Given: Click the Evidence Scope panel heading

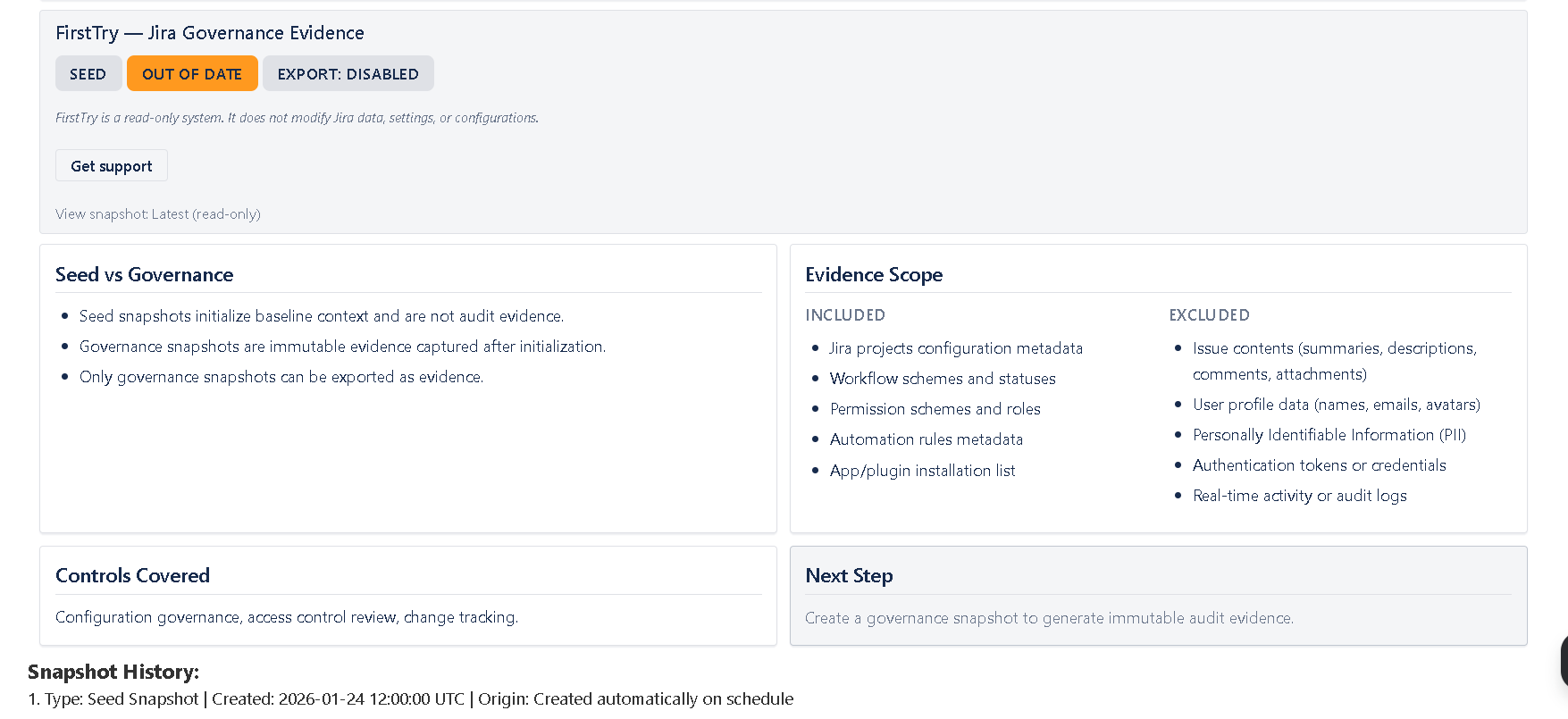Looking at the screenshot, I should pyautogui.click(x=874, y=274).
